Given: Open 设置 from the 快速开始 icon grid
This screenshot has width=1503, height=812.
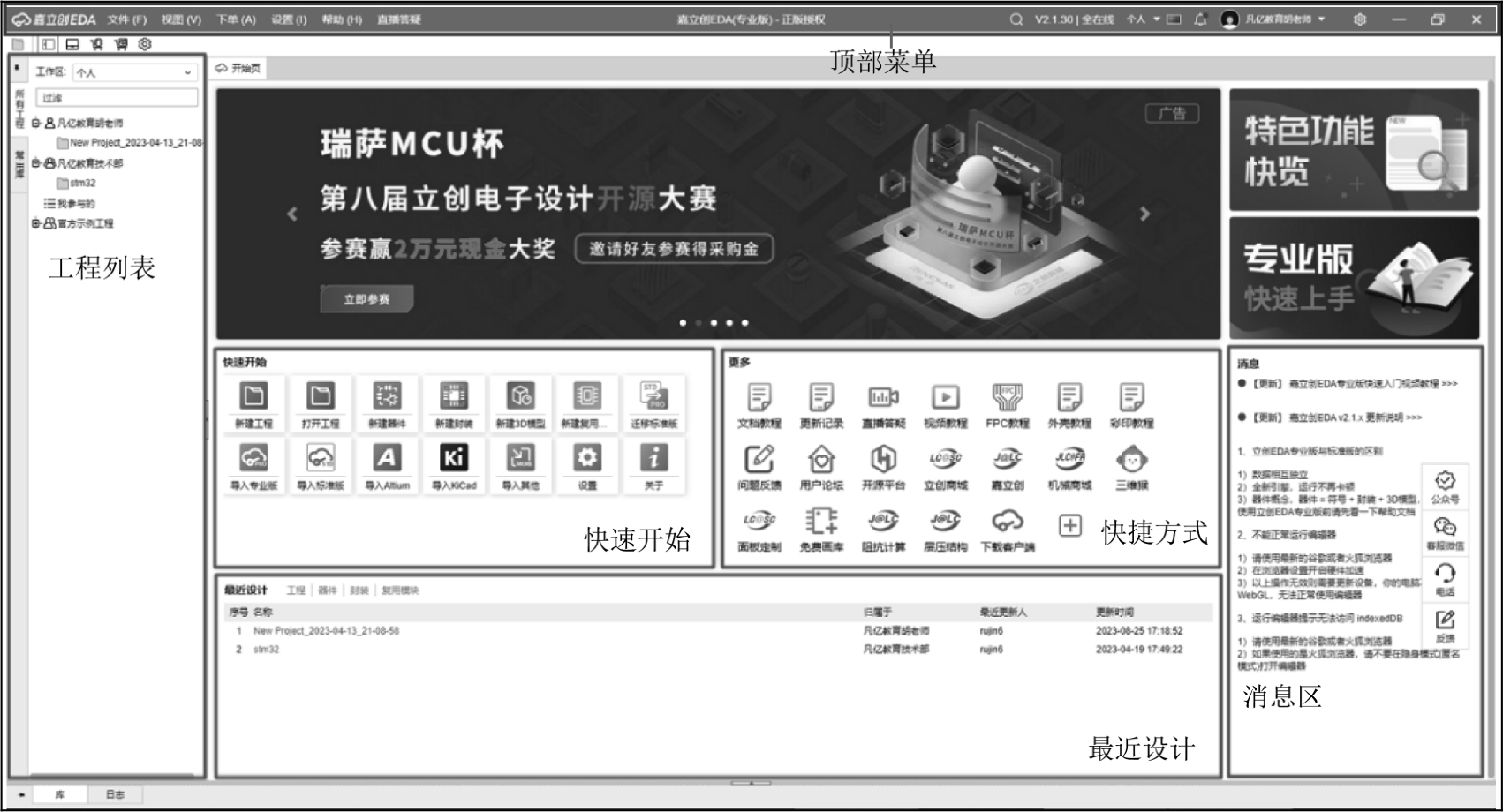Looking at the screenshot, I should (x=587, y=457).
